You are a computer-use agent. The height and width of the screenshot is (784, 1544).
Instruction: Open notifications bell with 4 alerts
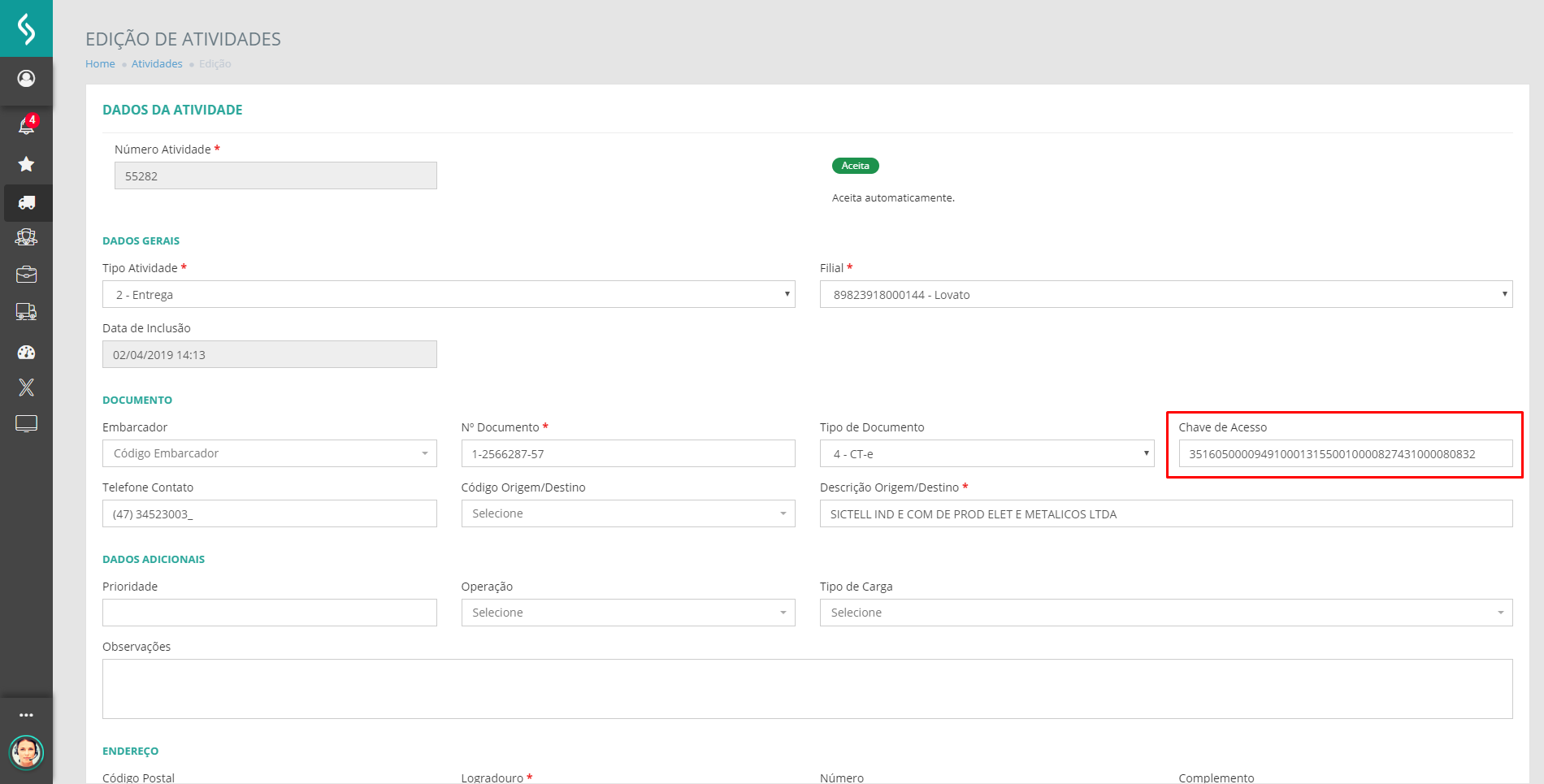click(27, 124)
